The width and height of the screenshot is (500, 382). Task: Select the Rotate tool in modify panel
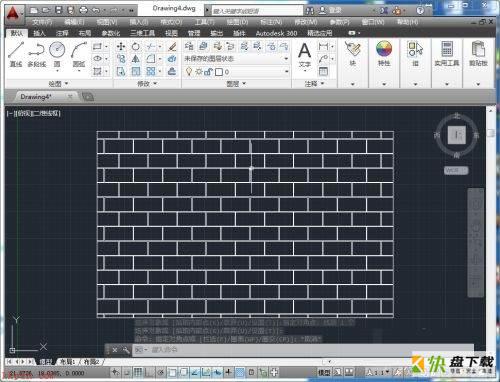(x=135, y=46)
